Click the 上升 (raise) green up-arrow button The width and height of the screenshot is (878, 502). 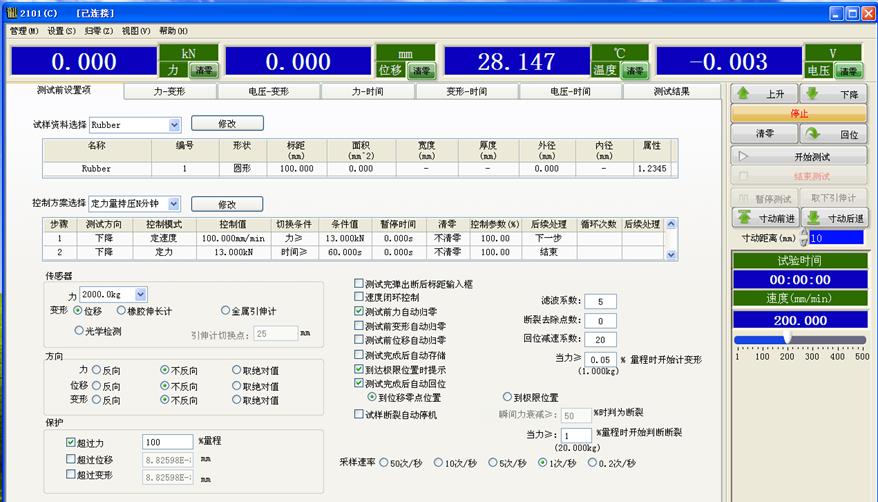pos(764,93)
